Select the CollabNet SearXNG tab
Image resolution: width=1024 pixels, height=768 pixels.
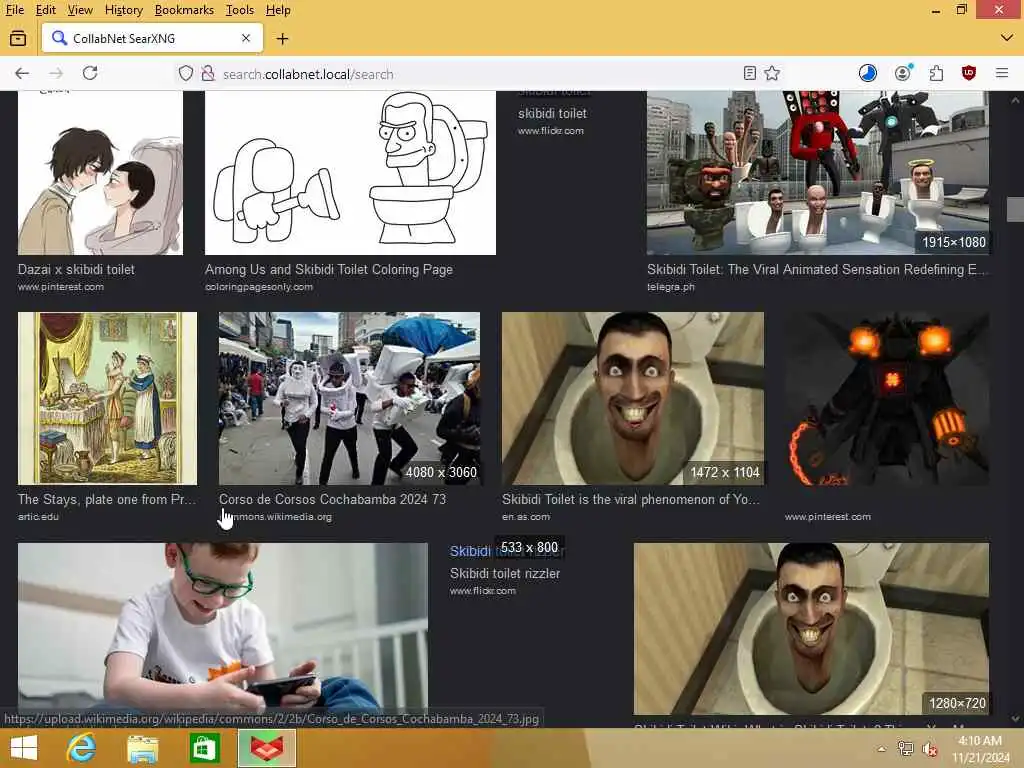152,39
